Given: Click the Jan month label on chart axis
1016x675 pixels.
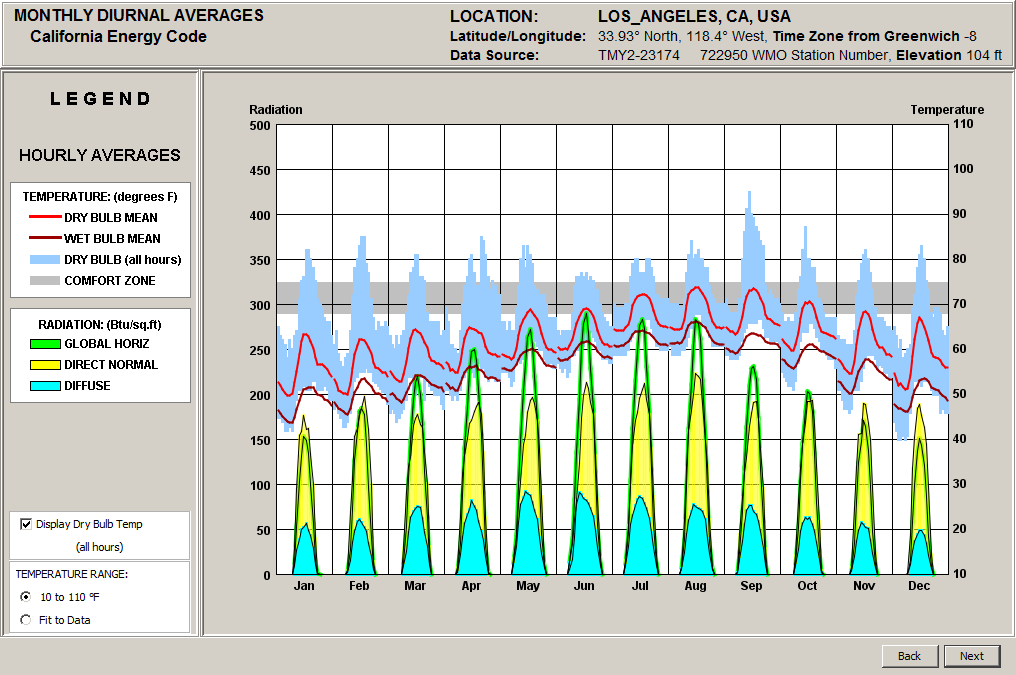Looking at the screenshot, I should coord(304,586).
